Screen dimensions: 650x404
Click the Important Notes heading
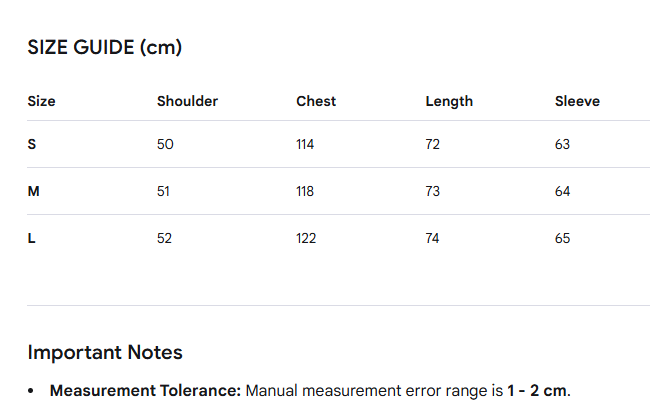pyautogui.click(x=105, y=353)
